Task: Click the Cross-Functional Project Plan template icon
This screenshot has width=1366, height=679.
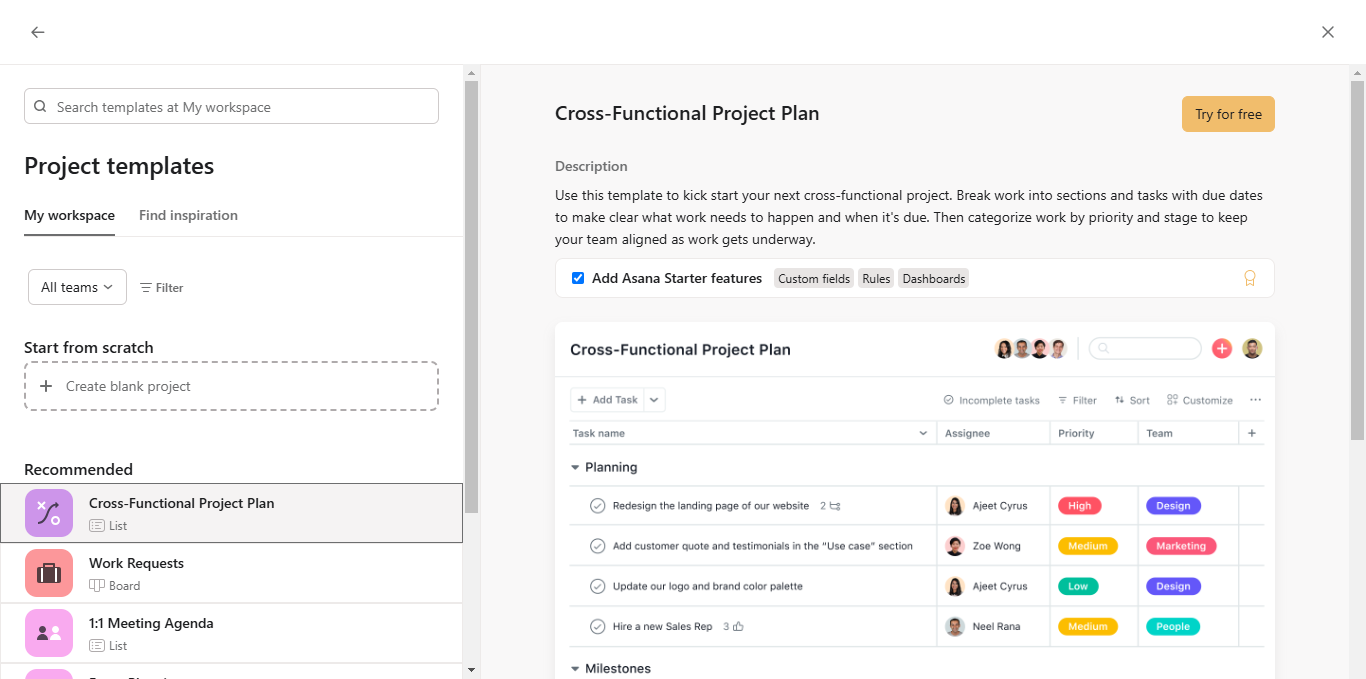Action: pos(49,513)
